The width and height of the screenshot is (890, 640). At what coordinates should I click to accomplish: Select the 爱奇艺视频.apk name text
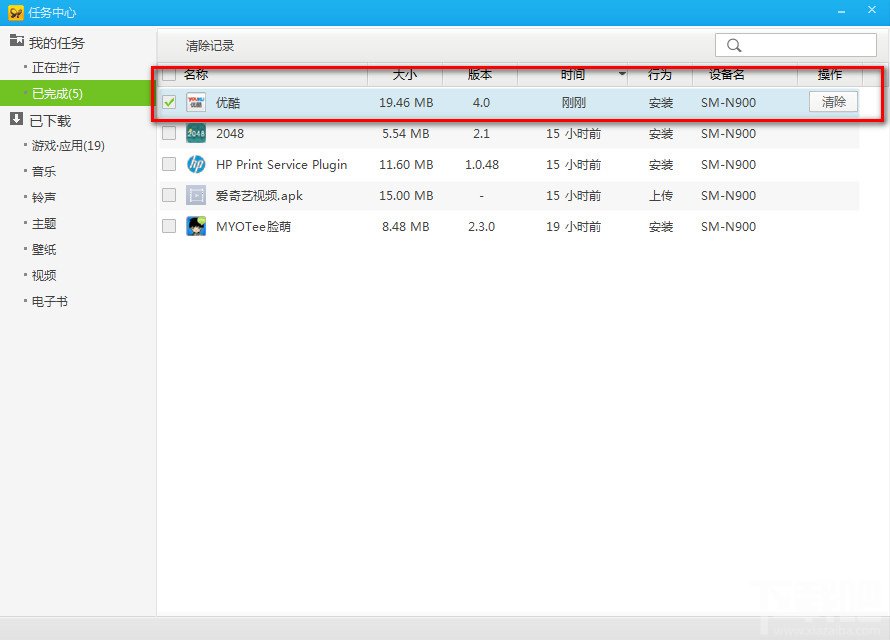[259, 196]
